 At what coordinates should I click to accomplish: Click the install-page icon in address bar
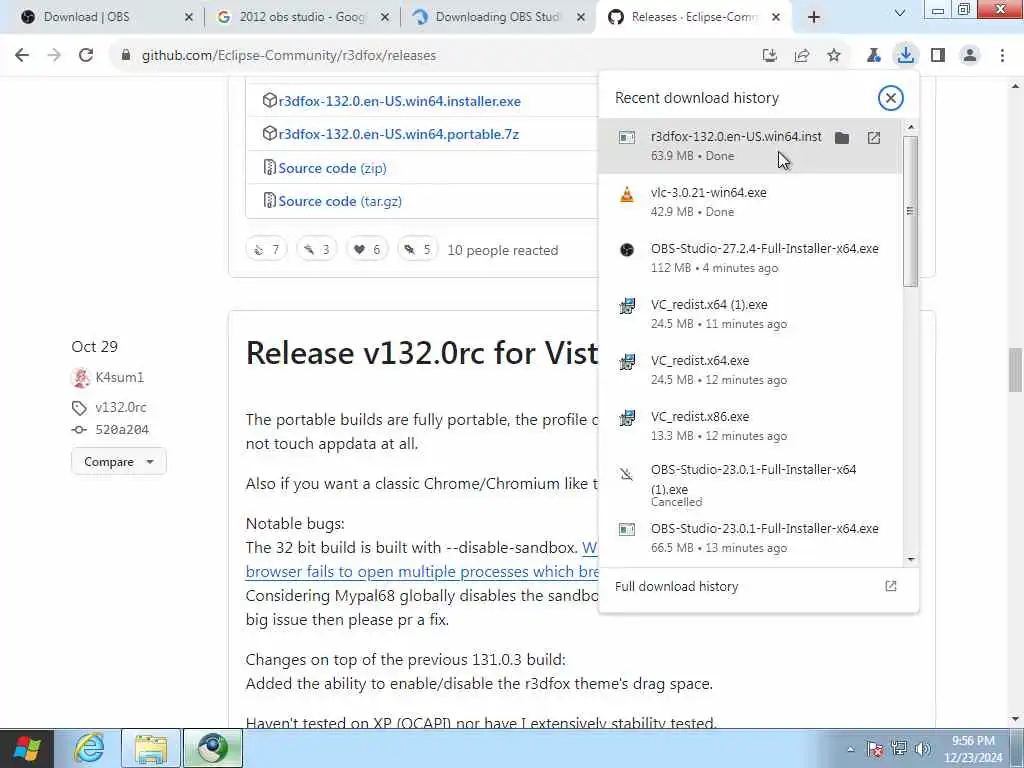pyautogui.click(x=770, y=56)
